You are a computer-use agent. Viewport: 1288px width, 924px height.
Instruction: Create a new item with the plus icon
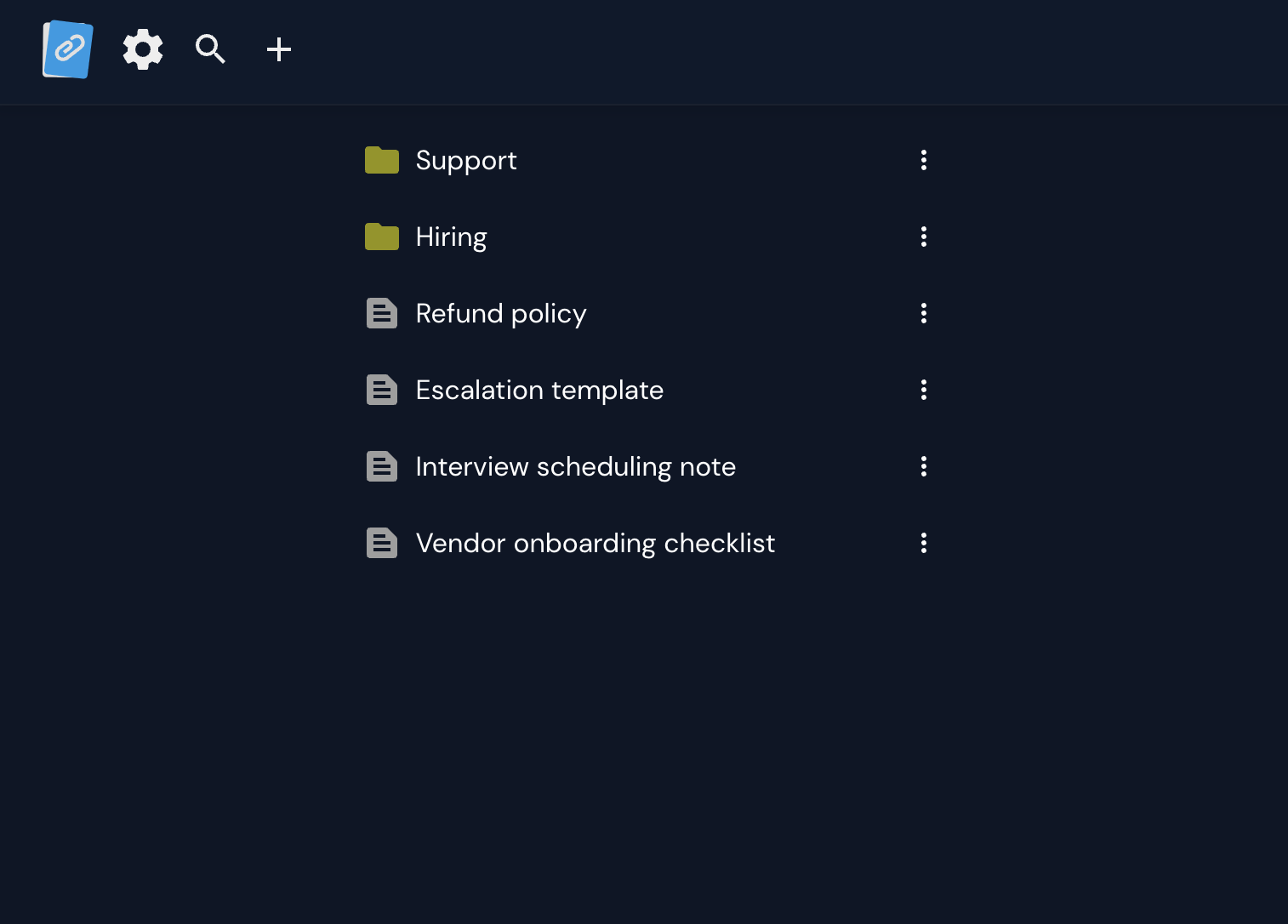click(278, 49)
